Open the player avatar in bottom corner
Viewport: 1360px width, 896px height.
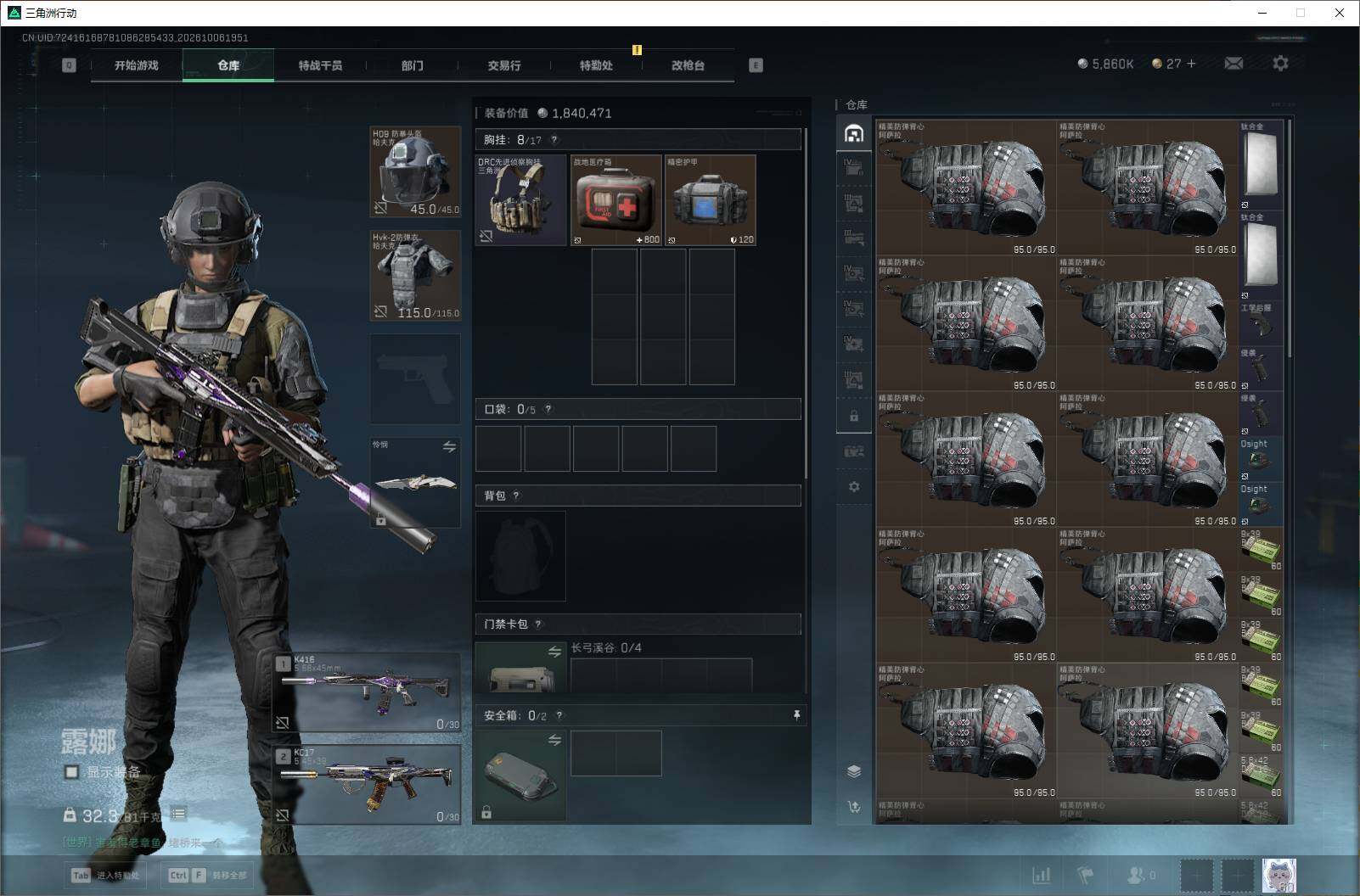1279,875
